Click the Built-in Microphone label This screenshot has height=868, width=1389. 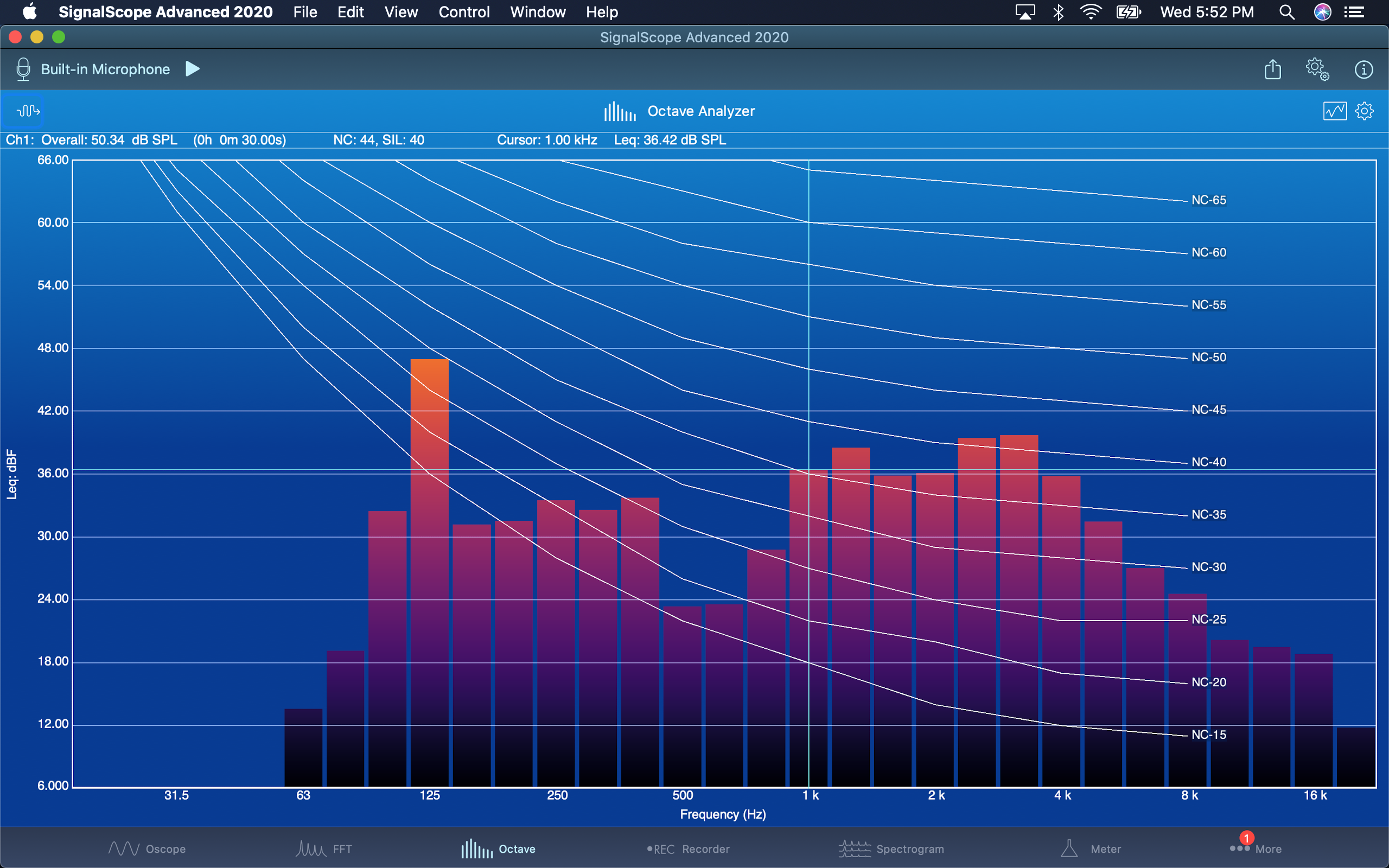click(106, 69)
